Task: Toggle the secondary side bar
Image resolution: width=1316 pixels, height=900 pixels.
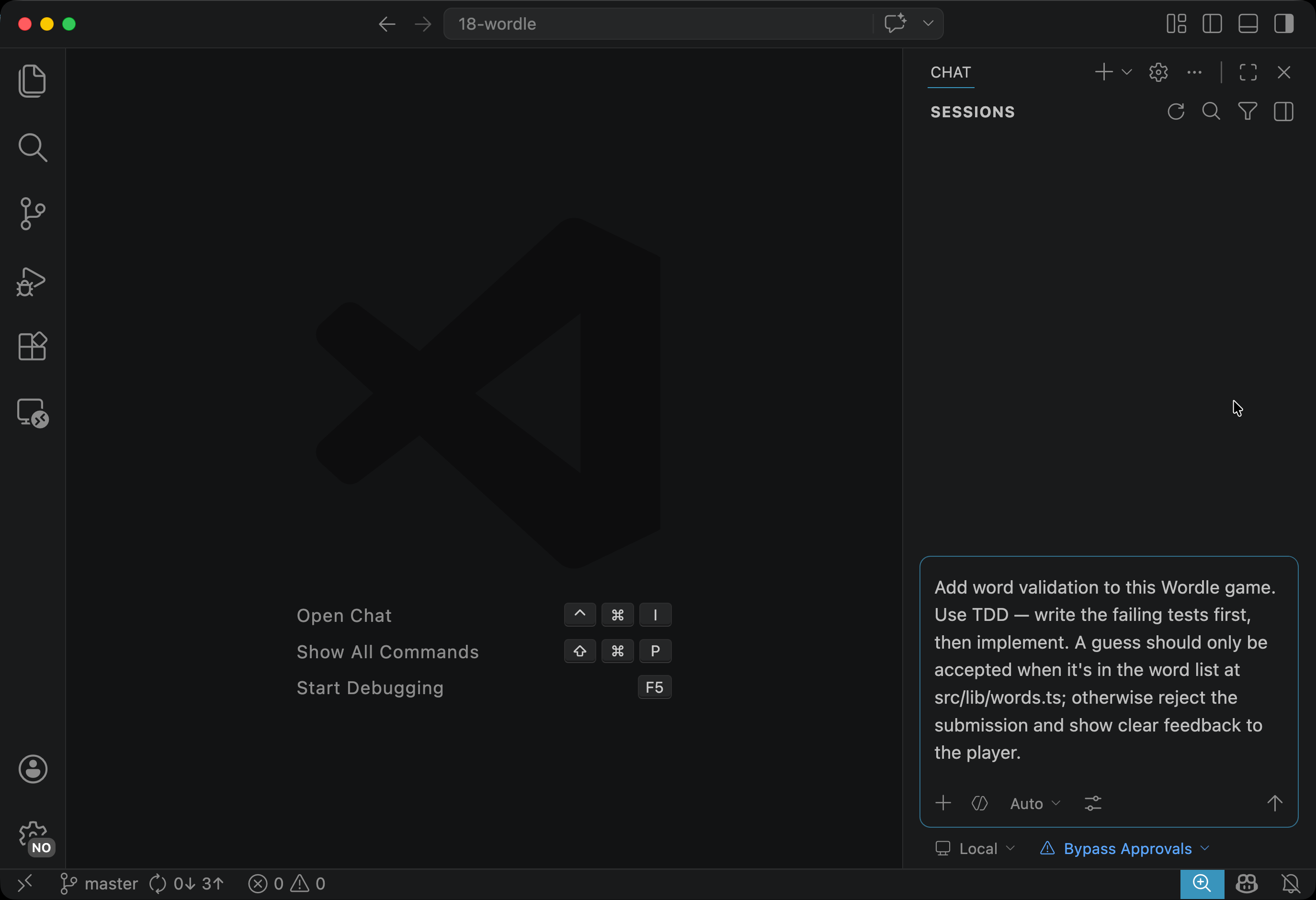Action: coord(1284,24)
